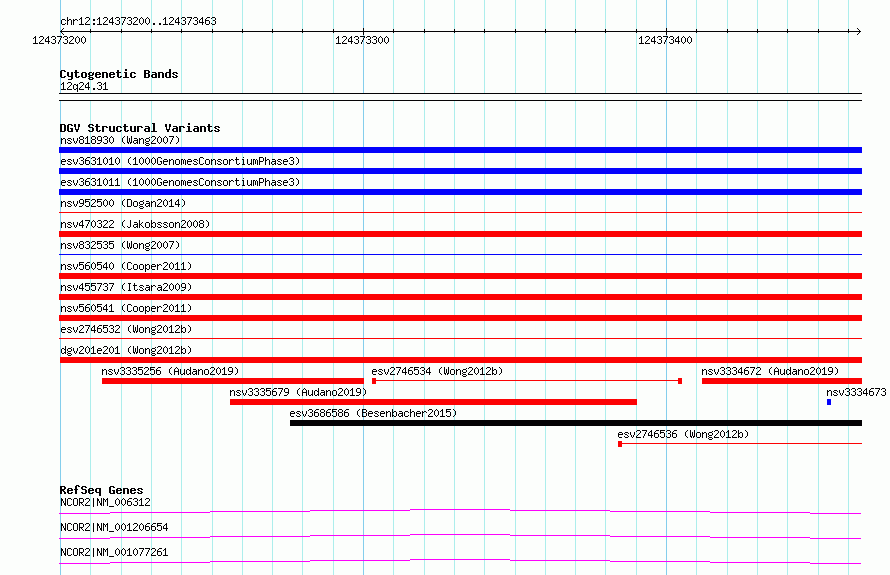The width and height of the screenshot is (890, 575).
Task: Click the red nsv3335256 variant bar
Action: click(233, 381)
